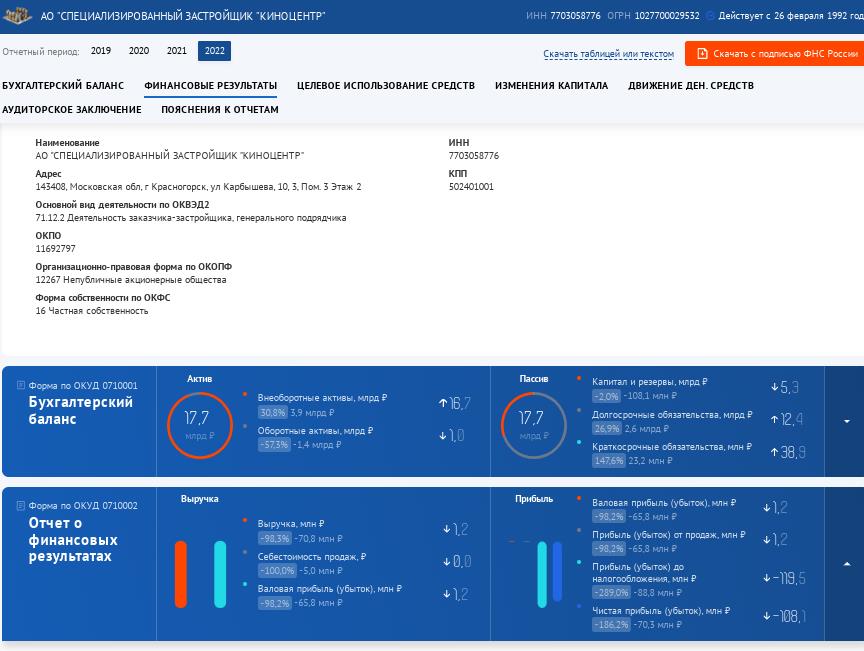Click the Выручка, млн ₽ label
Image resolution: width=864 pixels, height=651 pixels.
tap(291, 524)
